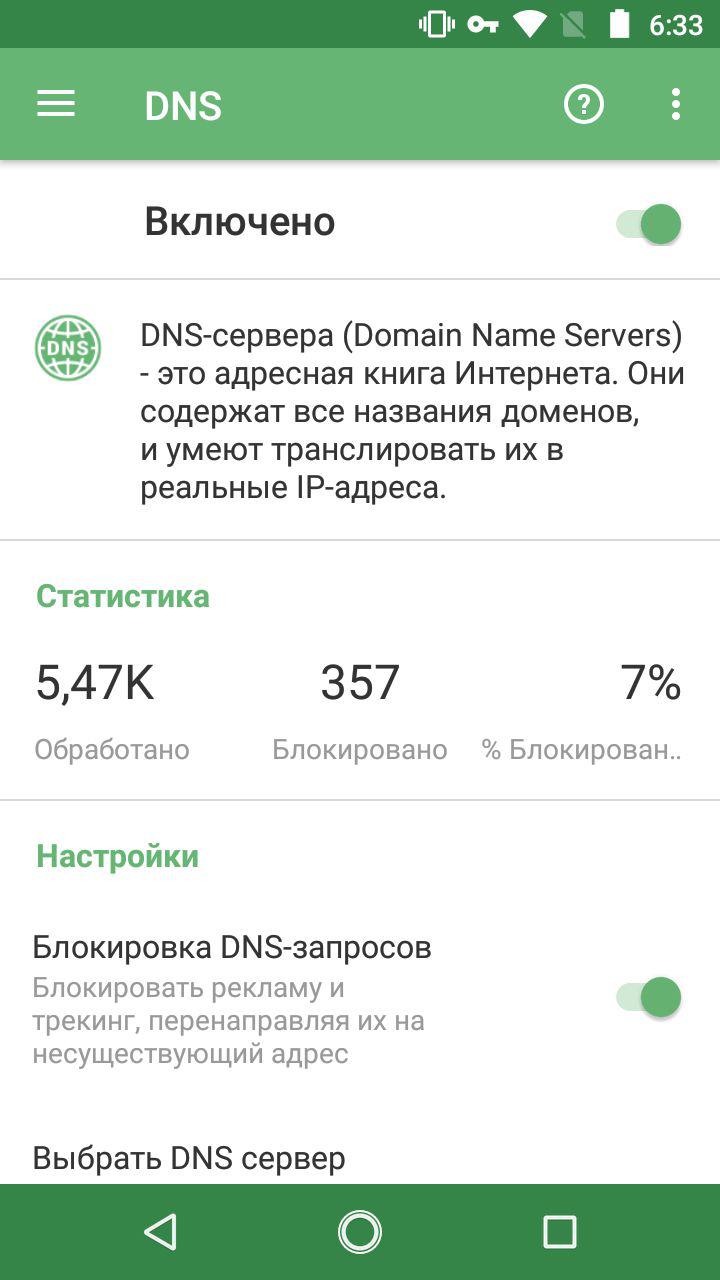The image size is (720, 1280).
Task: Tap the VPN key status icon
Action: (x=483, y=24)
